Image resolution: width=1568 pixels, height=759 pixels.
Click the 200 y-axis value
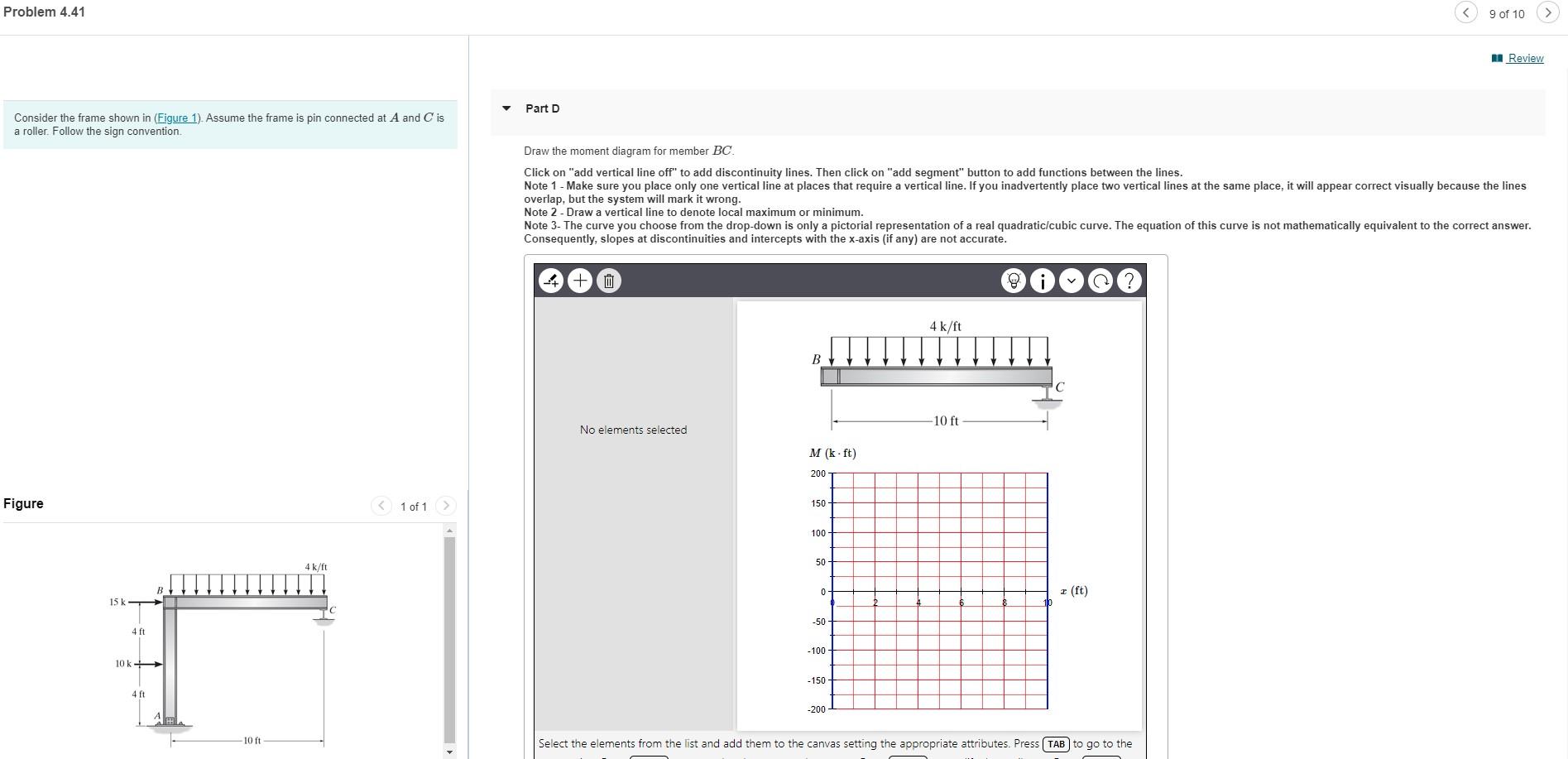pyautogui.click(x=818, y=473)
